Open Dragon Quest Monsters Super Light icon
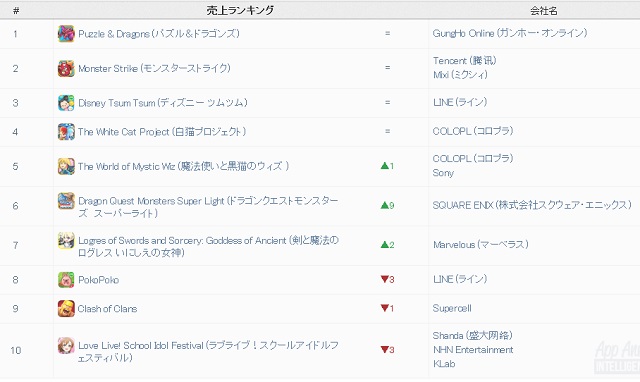Screen dimensions: 640x382 pyautogui.click(x=66, y=201)
